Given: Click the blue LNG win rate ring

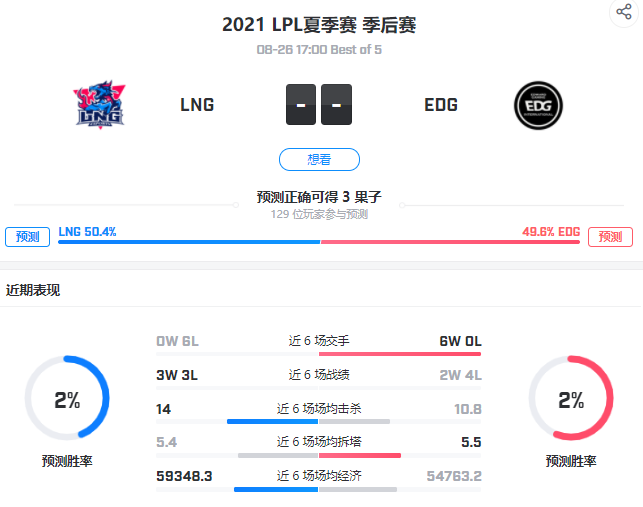Looking at the screenshot, I should point(67,398).
